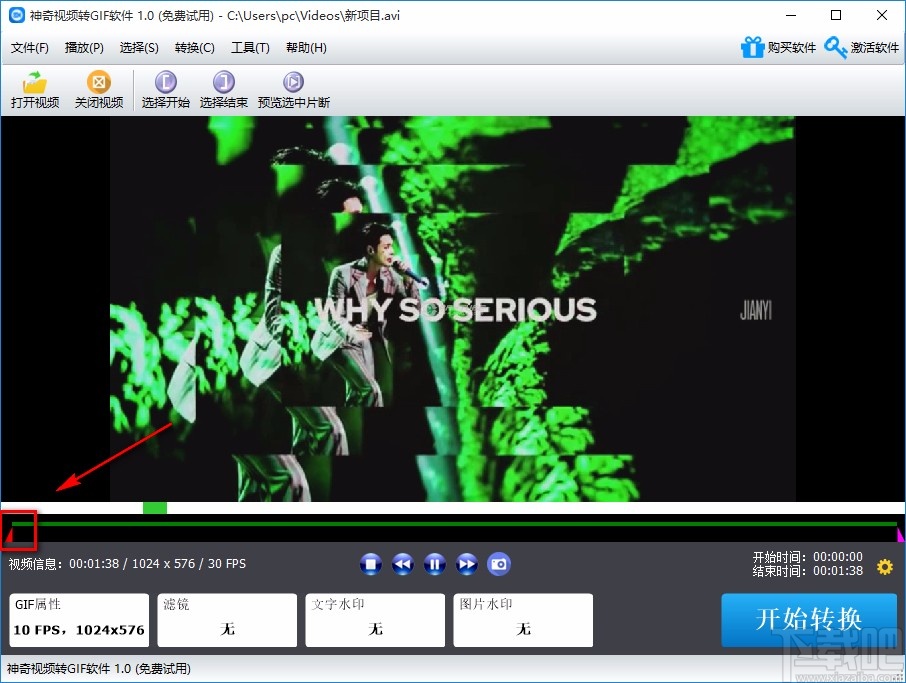Screen dimensions: 906x683
Task: Click the 结束时间 00:01:38 value
Action: click(838, 571)
